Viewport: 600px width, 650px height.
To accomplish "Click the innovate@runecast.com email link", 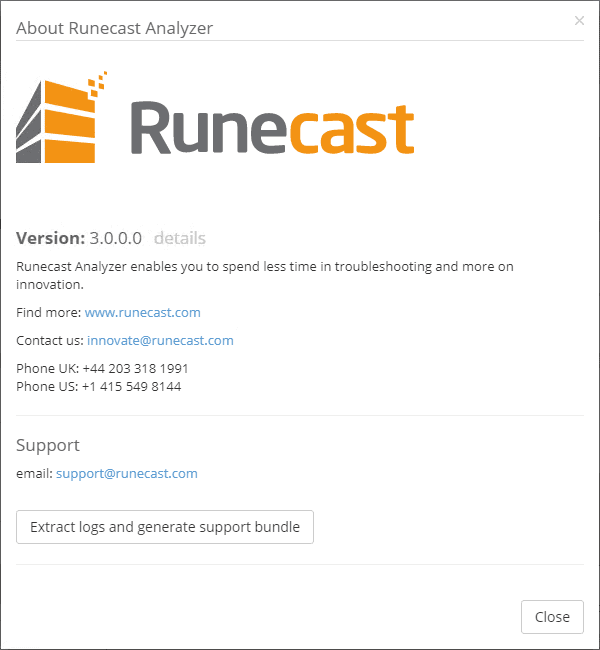I will point(160,340).
